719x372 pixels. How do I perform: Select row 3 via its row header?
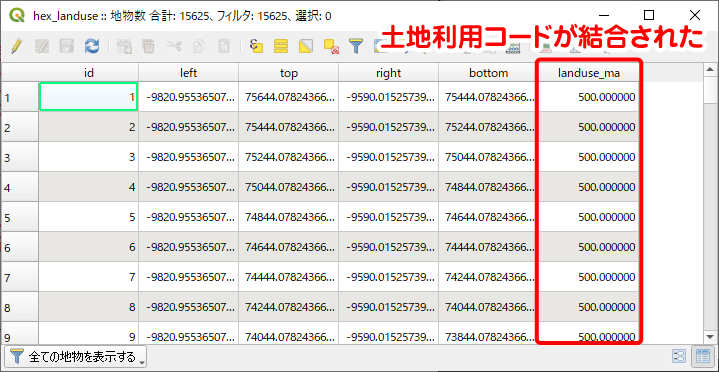[20, 157]
